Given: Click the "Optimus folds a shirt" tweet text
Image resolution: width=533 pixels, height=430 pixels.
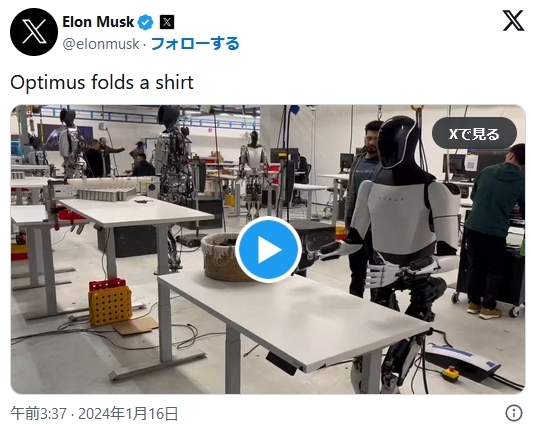Looking at the screenshot, I should coord(102,83).
